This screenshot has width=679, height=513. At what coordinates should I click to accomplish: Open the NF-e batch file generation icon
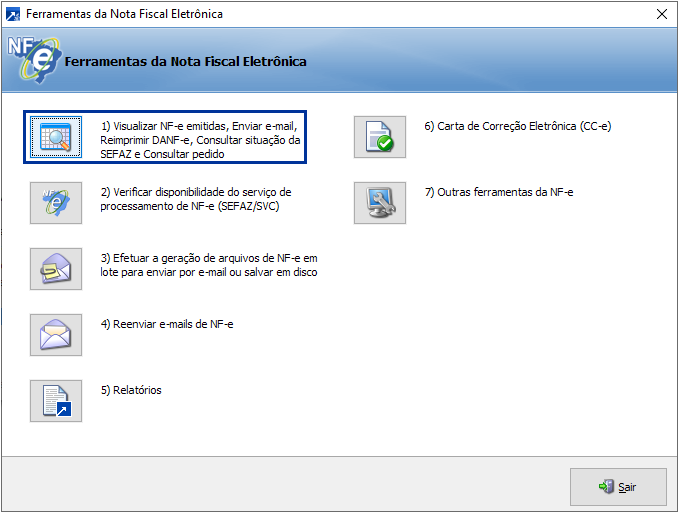(x=56, y=269)
